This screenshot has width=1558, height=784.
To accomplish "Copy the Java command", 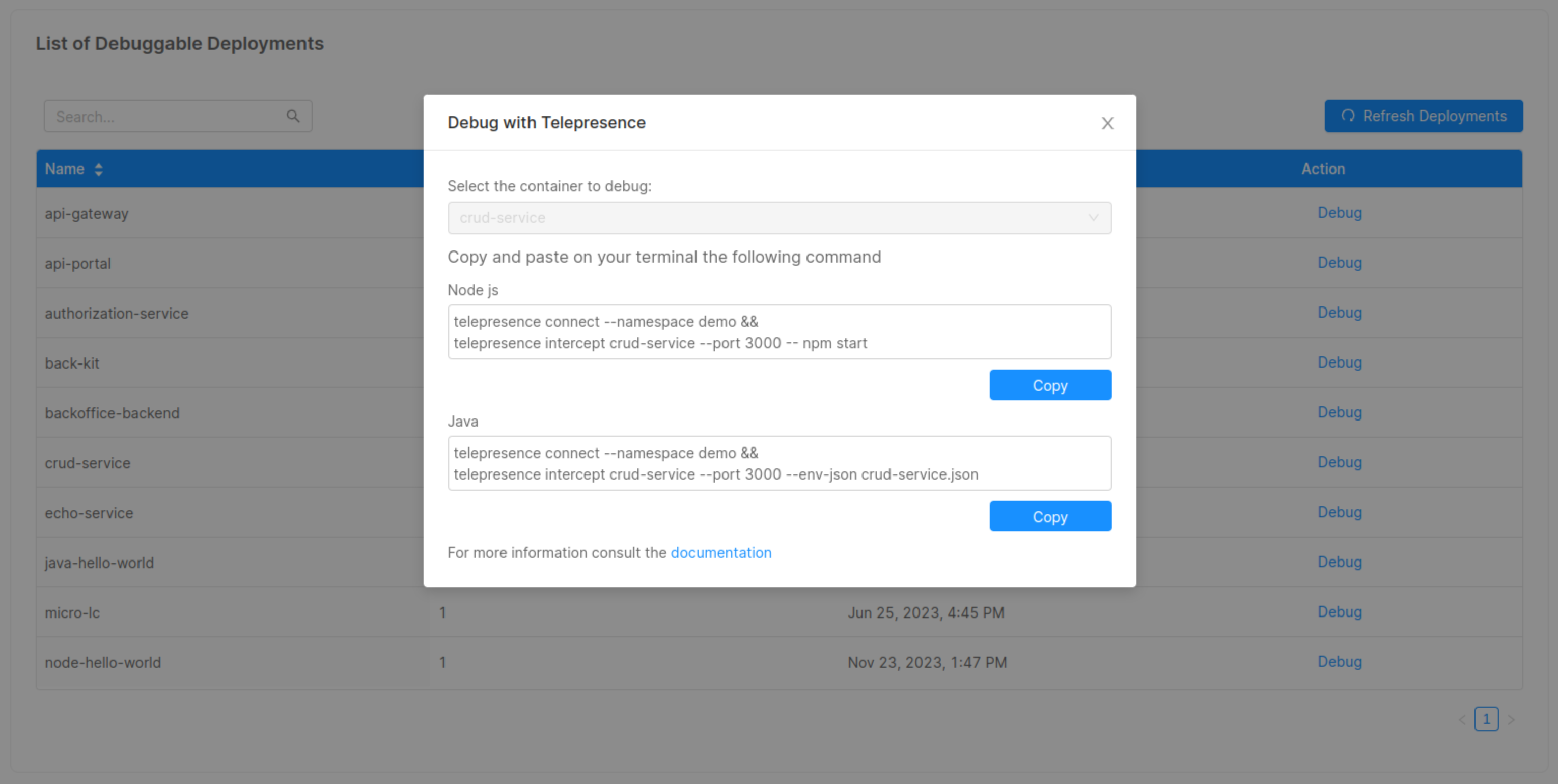I will tap(1050, 517).
